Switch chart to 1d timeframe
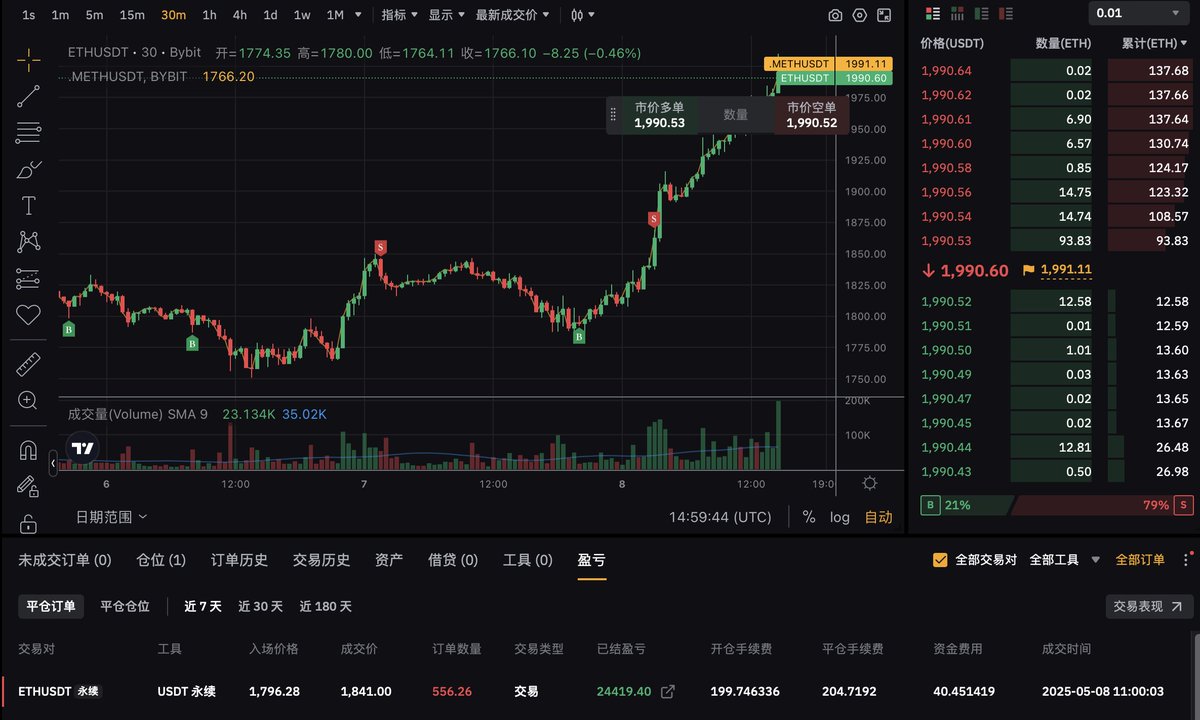The height and width of the screenshot is (720, 1200). click(x=270, y=15)
